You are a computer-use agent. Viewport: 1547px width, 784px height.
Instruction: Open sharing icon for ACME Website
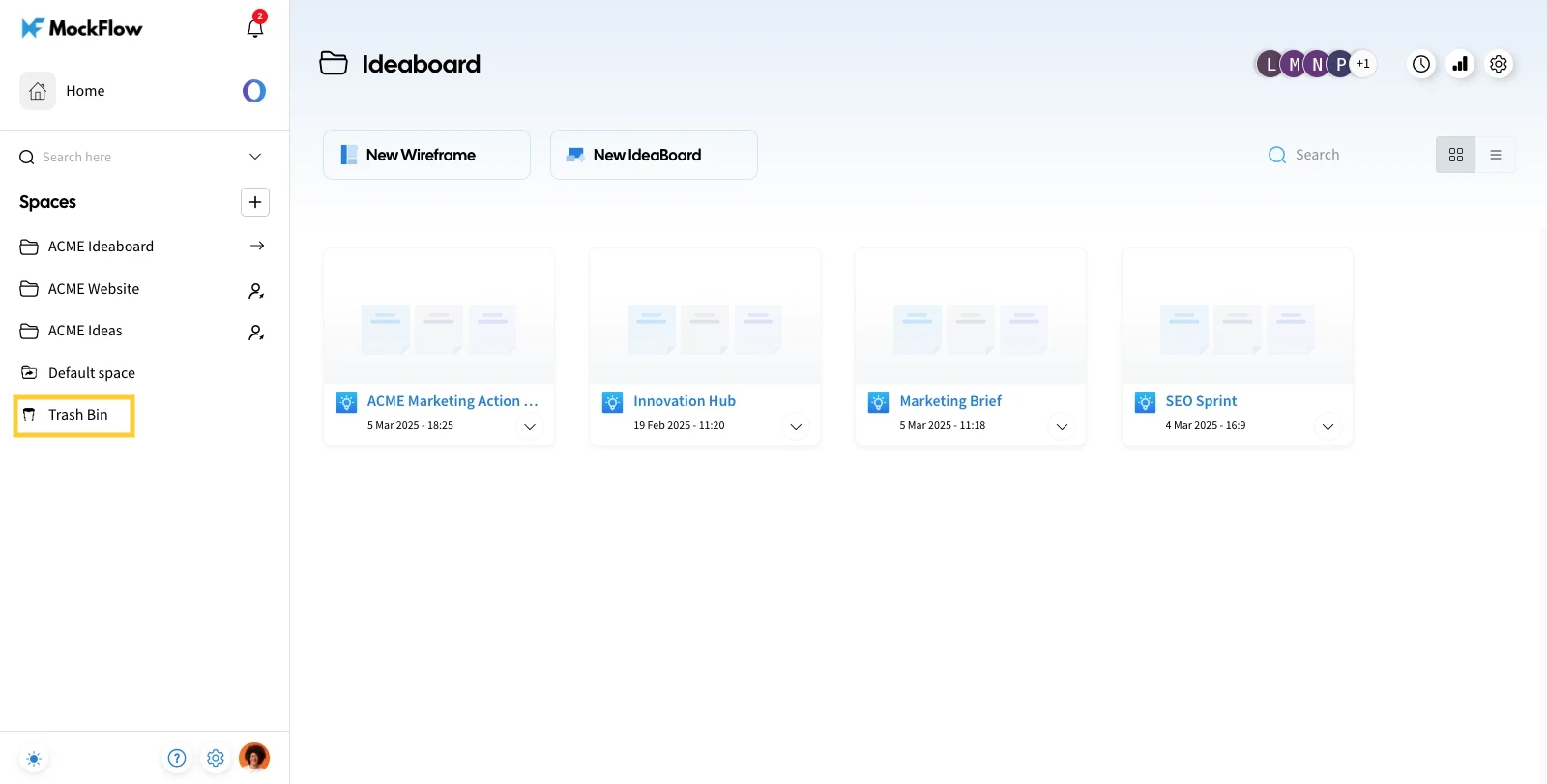(x=256, y=290)
